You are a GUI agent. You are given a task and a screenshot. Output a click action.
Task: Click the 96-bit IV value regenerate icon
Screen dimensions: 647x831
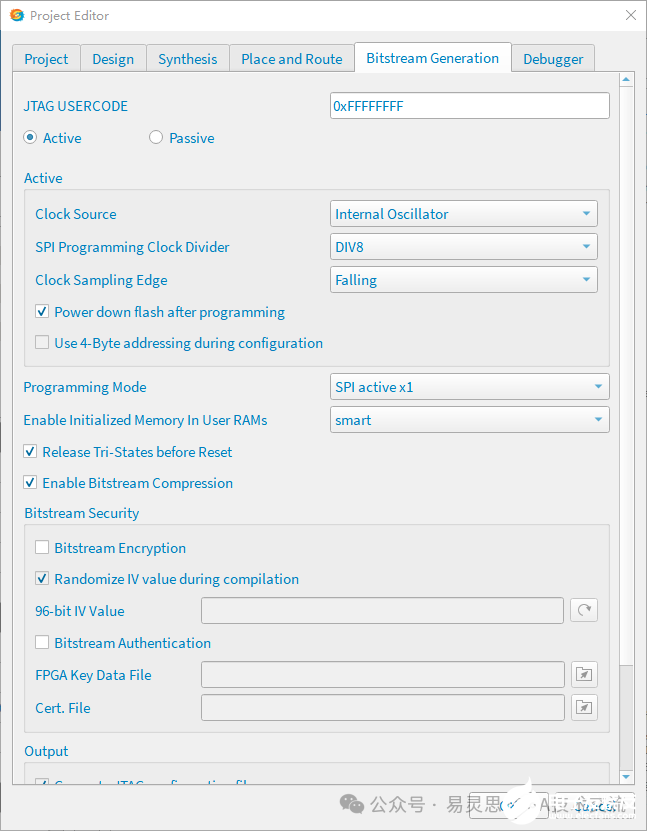pyautogui.click(x=584, y=610)
